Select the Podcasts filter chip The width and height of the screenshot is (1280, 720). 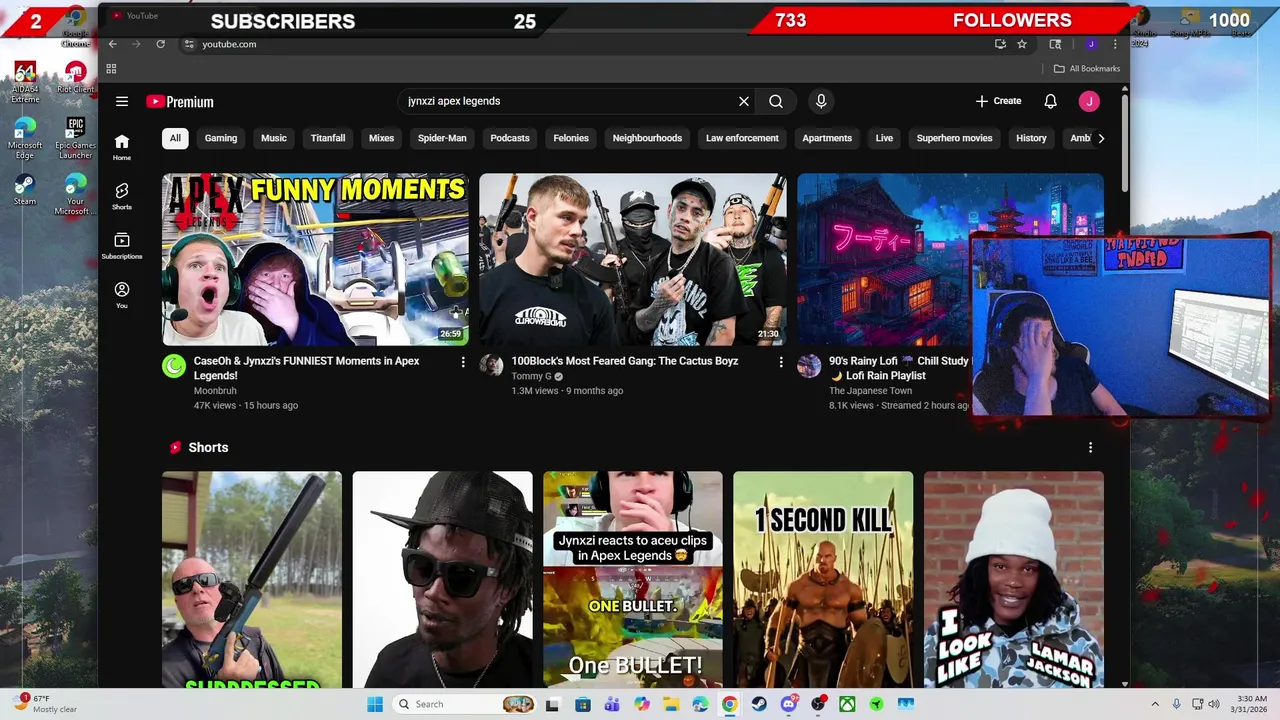pyautogui.click(x=510, y=138)
